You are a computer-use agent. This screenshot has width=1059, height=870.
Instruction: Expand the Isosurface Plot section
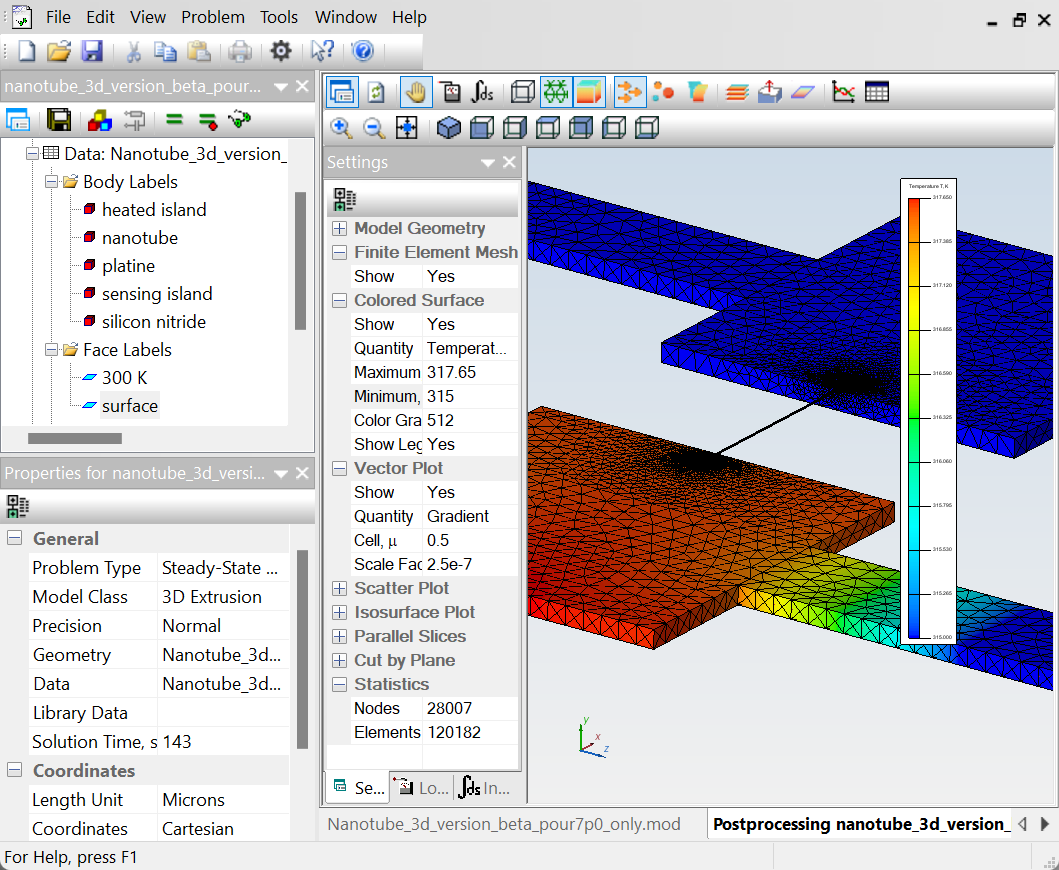coord(339,613)
